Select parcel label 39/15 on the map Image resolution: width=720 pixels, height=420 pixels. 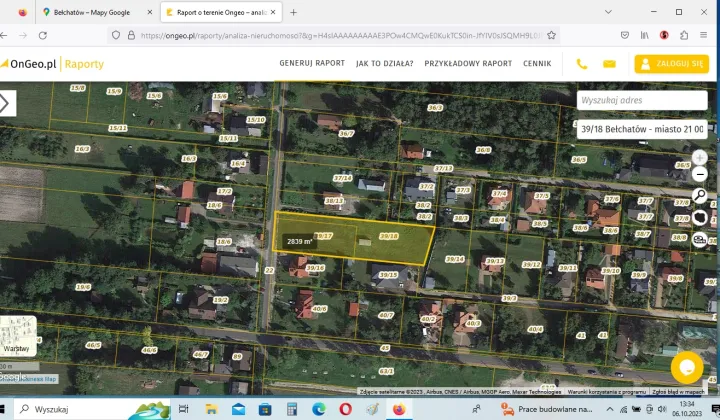[388, 275]
